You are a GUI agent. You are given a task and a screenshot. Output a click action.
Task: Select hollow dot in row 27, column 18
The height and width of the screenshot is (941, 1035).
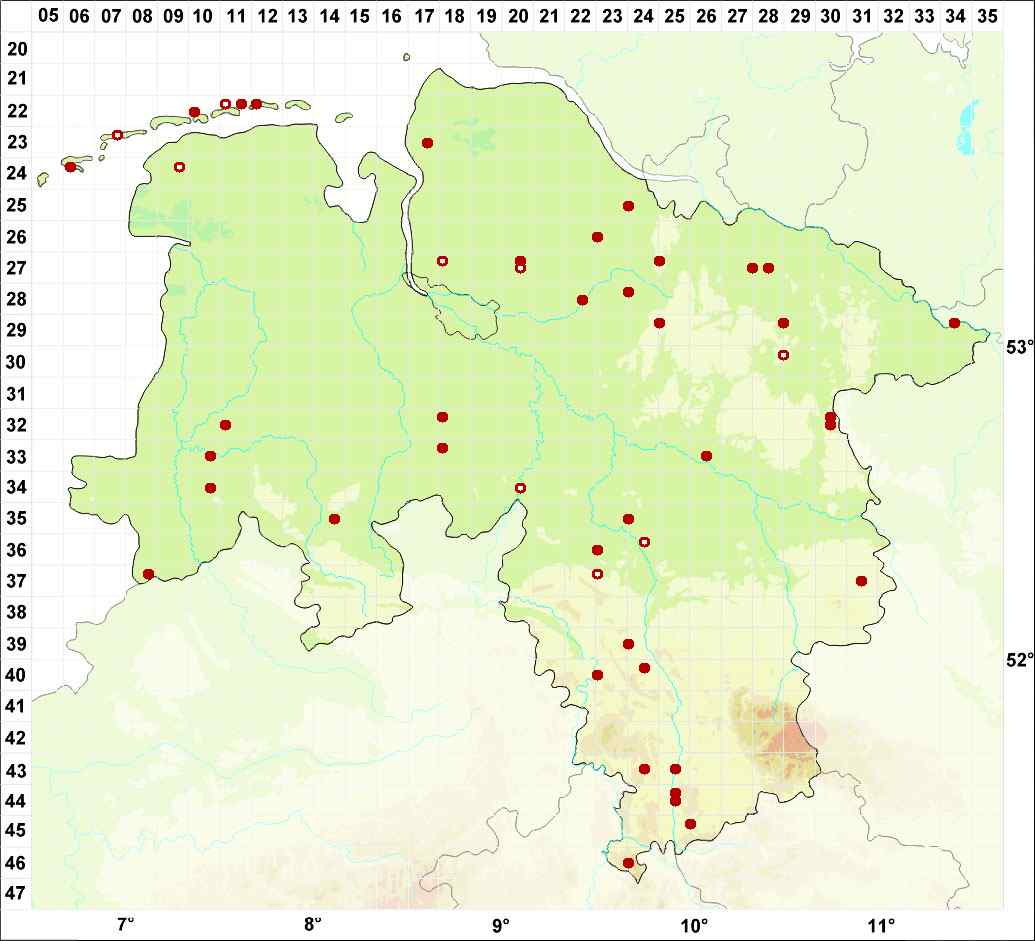tap(443, 261)
